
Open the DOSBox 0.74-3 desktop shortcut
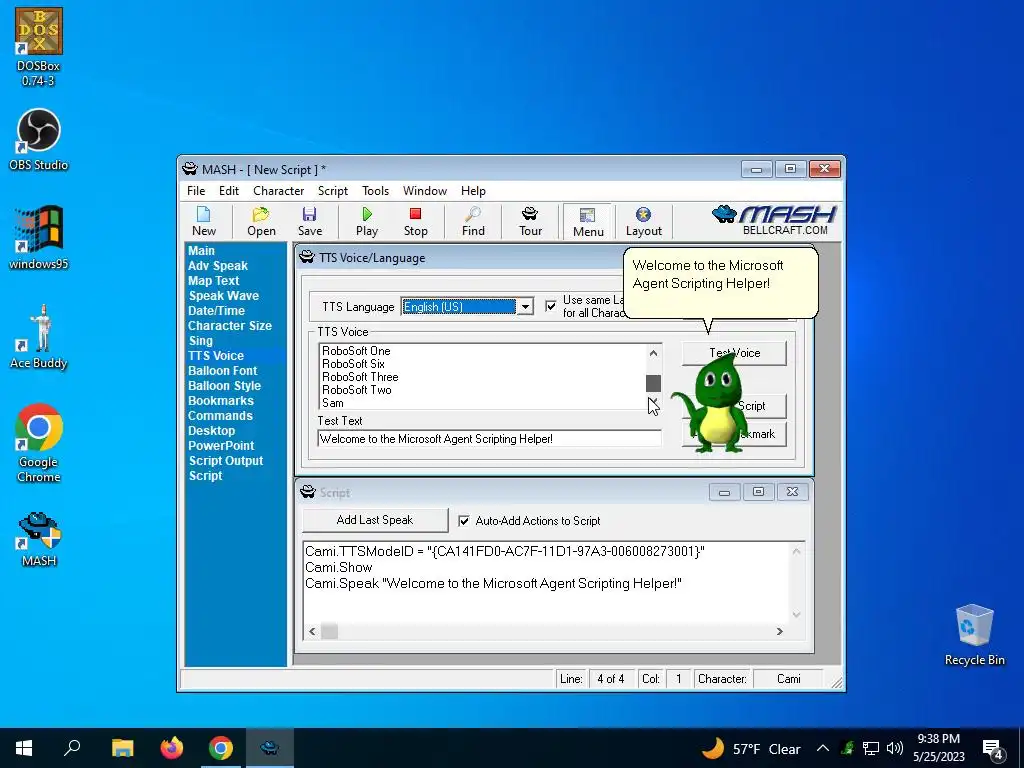[39, 47]
